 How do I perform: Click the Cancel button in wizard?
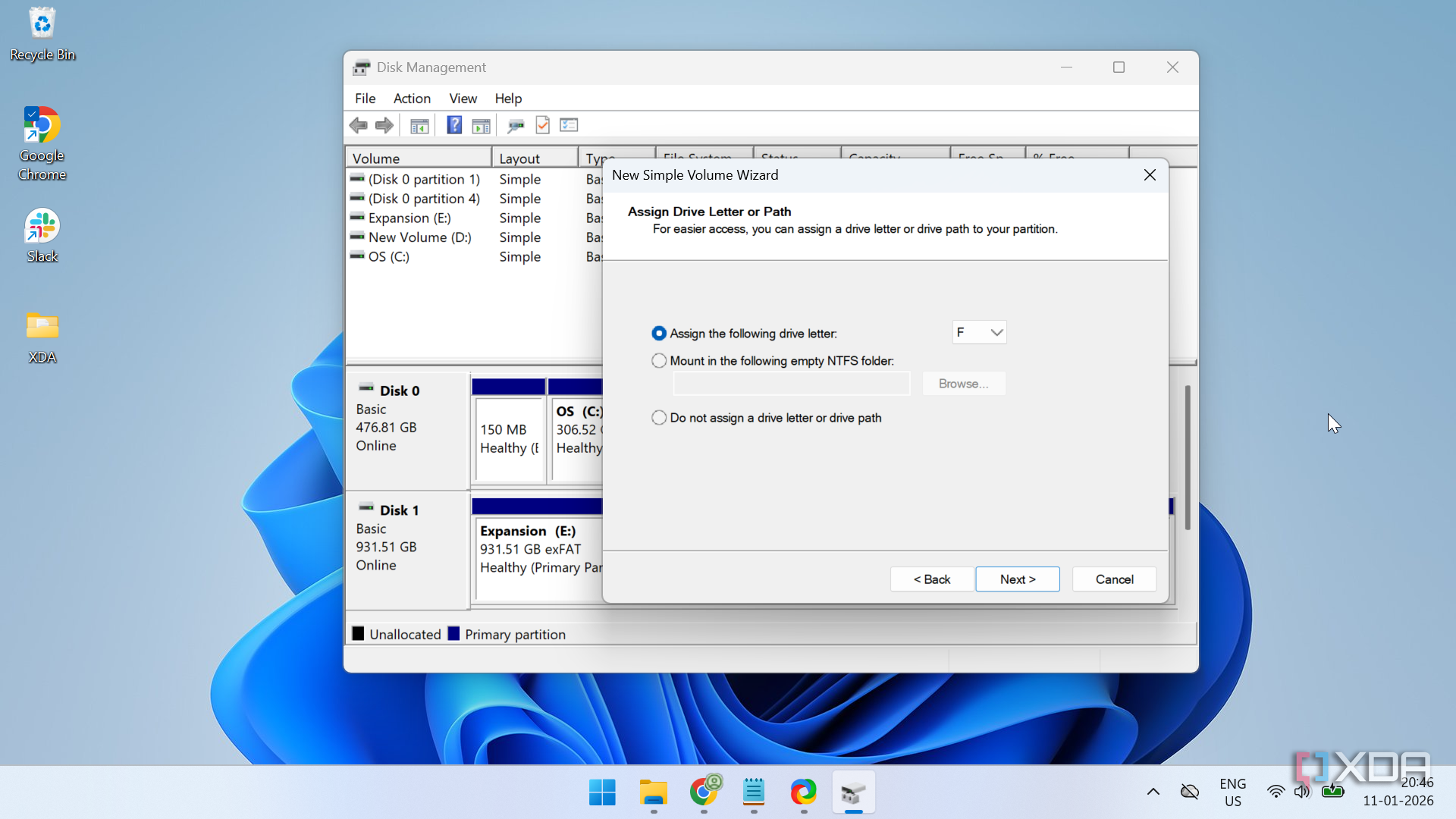[x=1114, y=579]
